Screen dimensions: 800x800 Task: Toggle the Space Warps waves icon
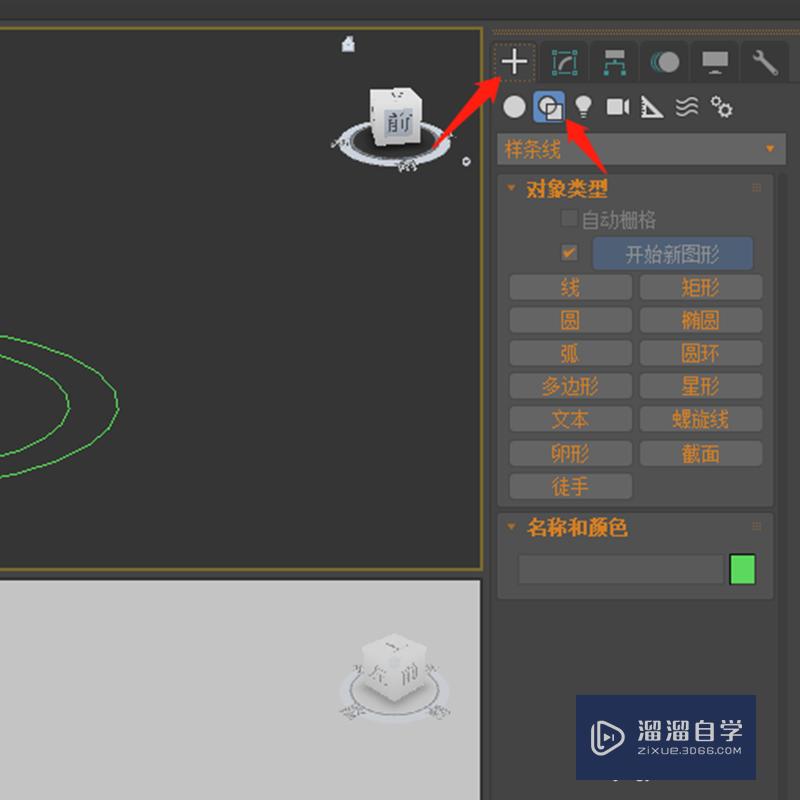point(687,107)
